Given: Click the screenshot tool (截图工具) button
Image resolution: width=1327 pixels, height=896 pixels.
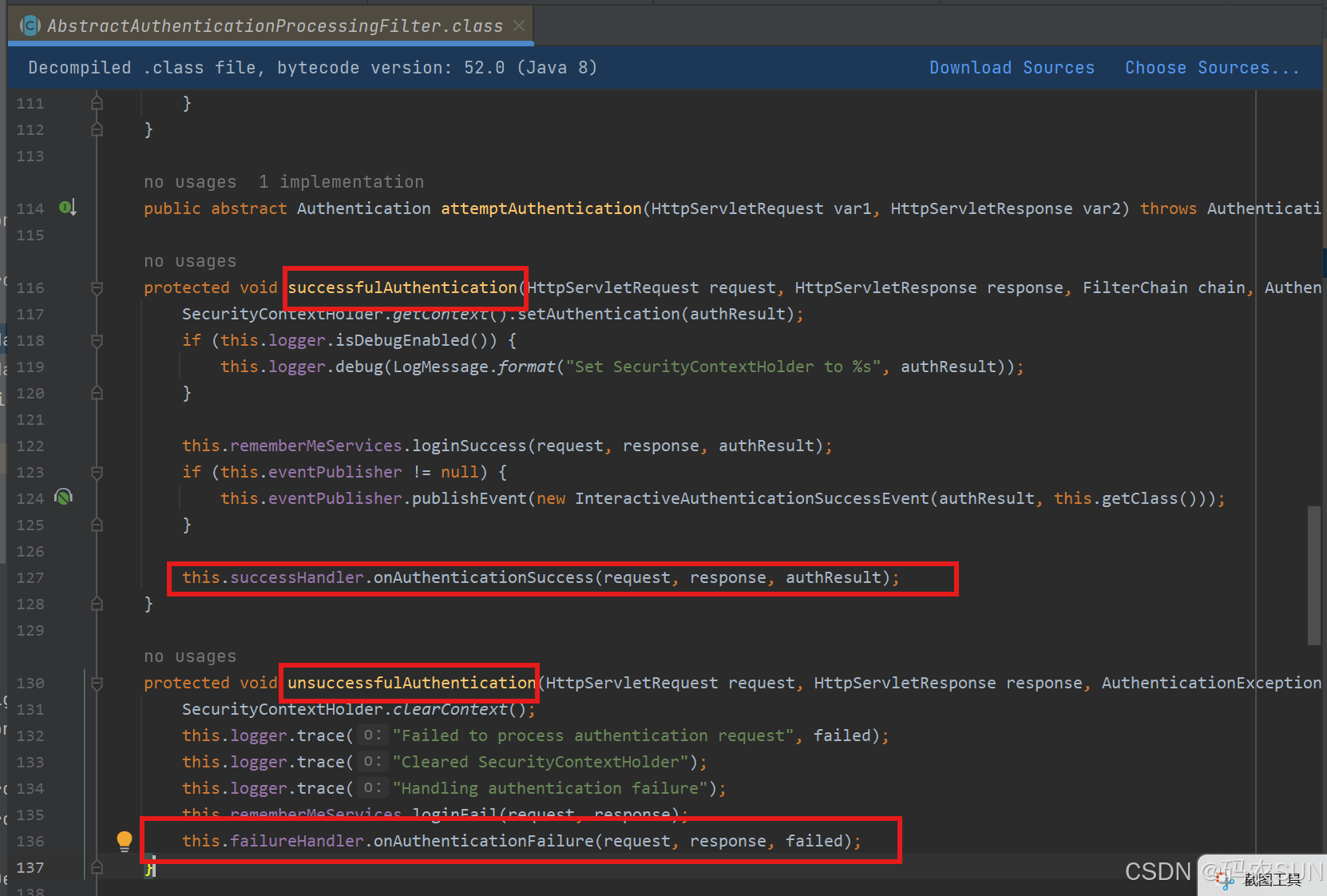Looking at the screenshot, I should pyautogui.click(x=1262, y=878).
